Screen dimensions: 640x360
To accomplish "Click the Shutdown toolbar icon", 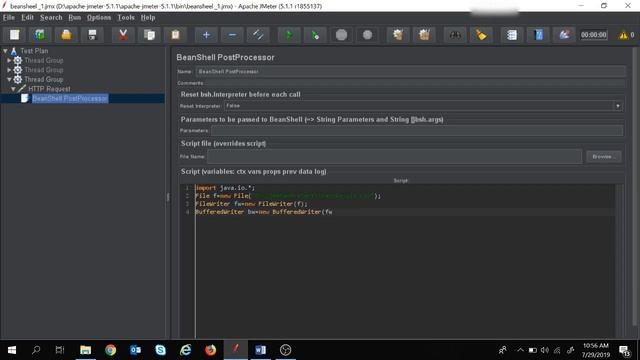I will 367,35.
